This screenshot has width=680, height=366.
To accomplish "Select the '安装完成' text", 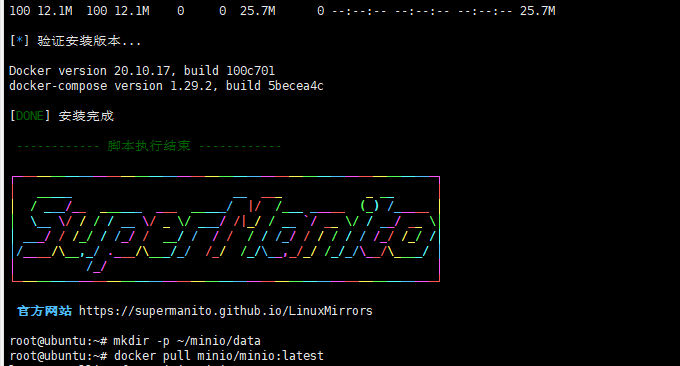I will (86, 116).
